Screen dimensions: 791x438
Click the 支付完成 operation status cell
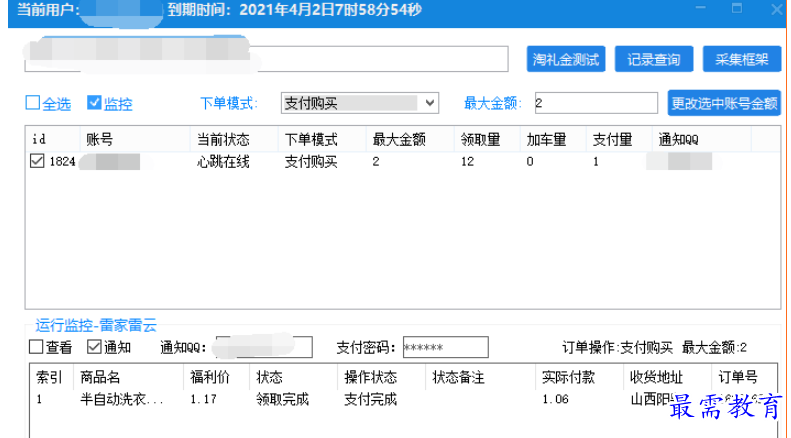click(x=370, y=399)
